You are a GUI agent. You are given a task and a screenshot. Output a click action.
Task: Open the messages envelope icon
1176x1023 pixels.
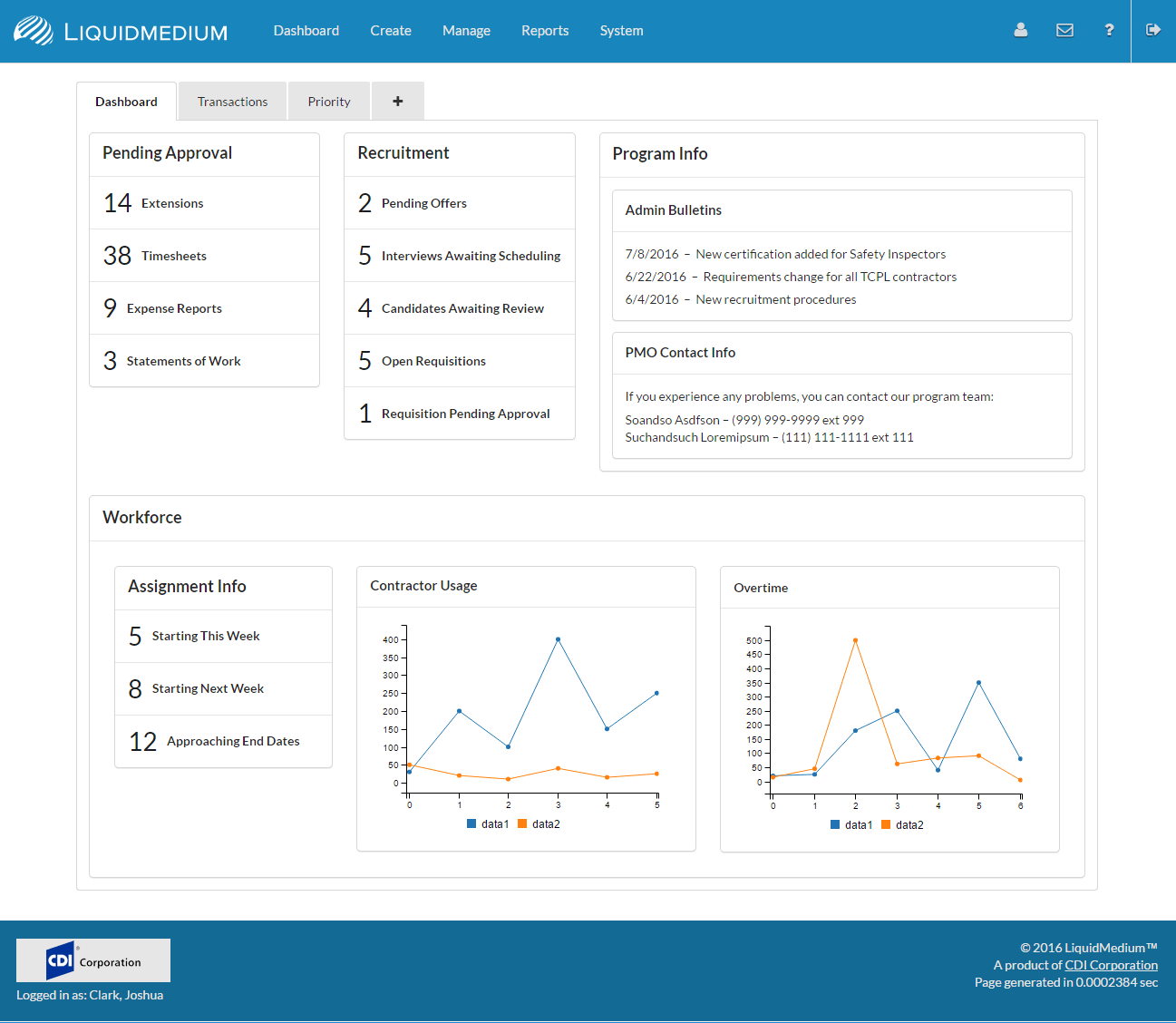(1064, 30)
